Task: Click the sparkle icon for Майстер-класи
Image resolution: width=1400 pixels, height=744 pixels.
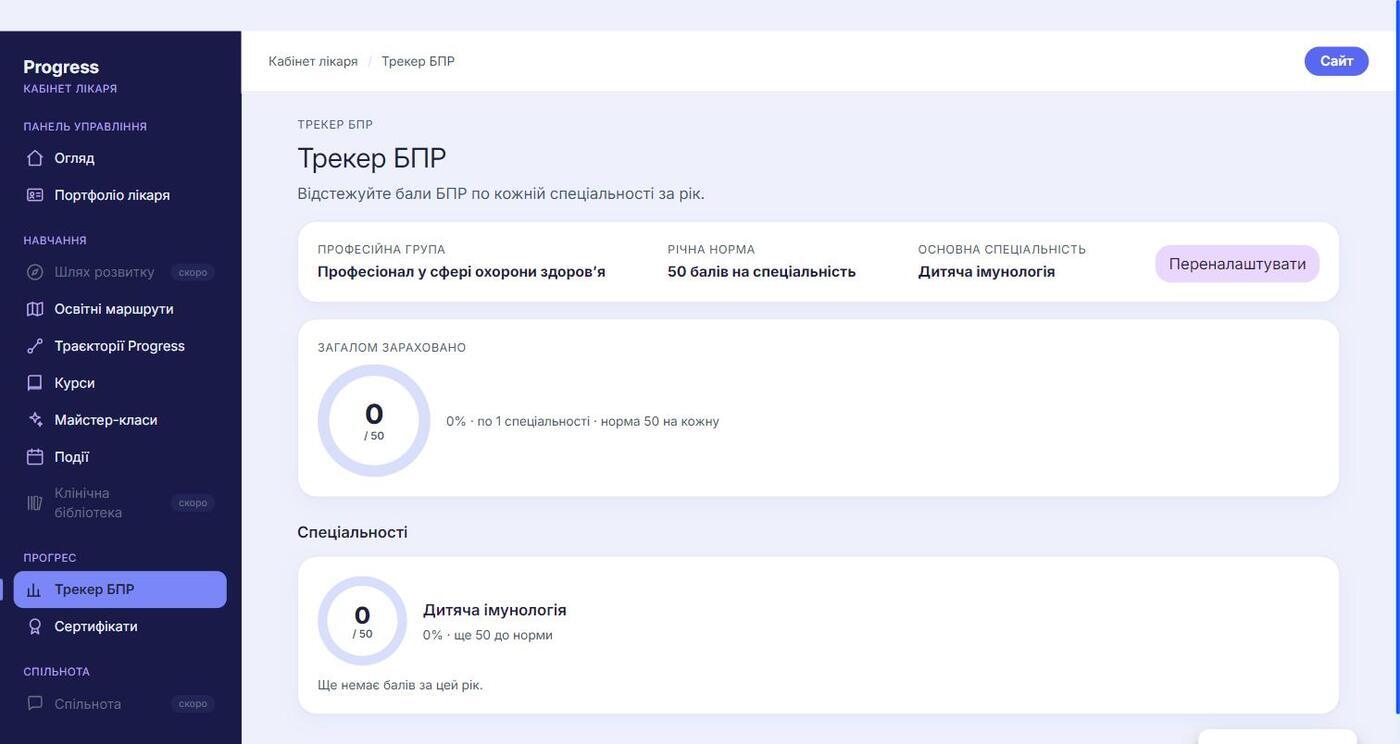Action: pyautogui.click(x=35, y=420)
